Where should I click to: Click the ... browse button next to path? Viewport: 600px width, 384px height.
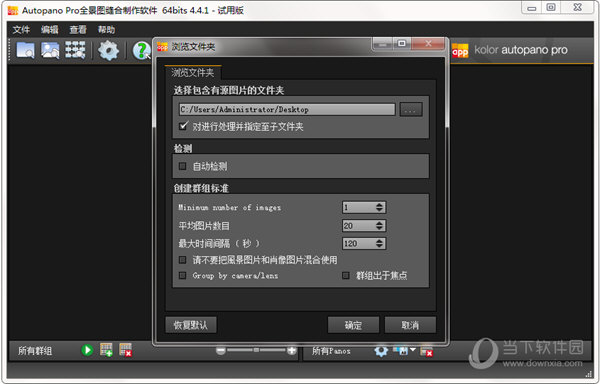(411, 109)
